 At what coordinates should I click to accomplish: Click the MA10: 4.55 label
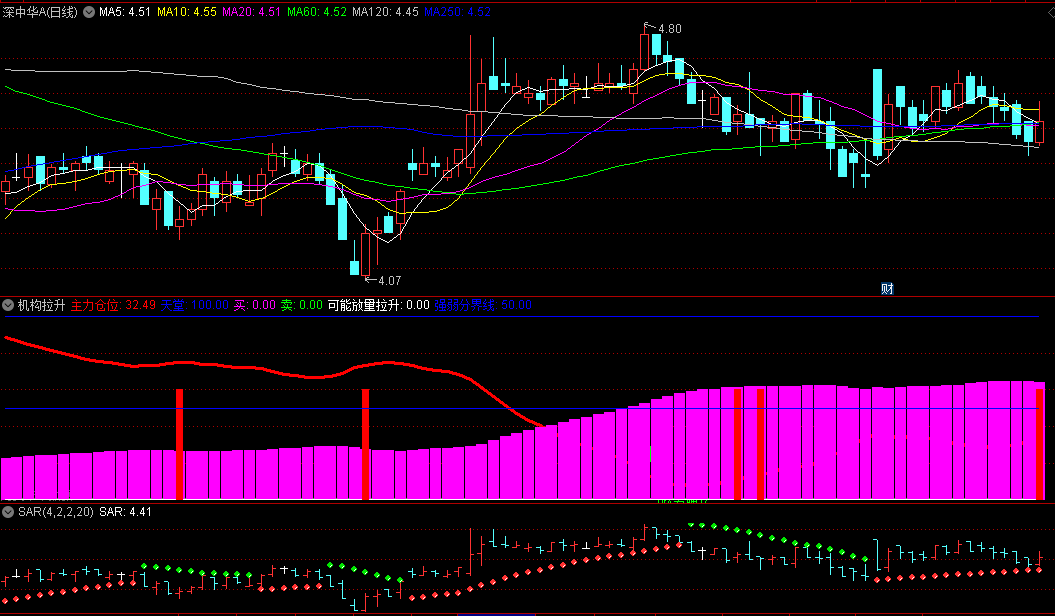[x=187, y=12]
